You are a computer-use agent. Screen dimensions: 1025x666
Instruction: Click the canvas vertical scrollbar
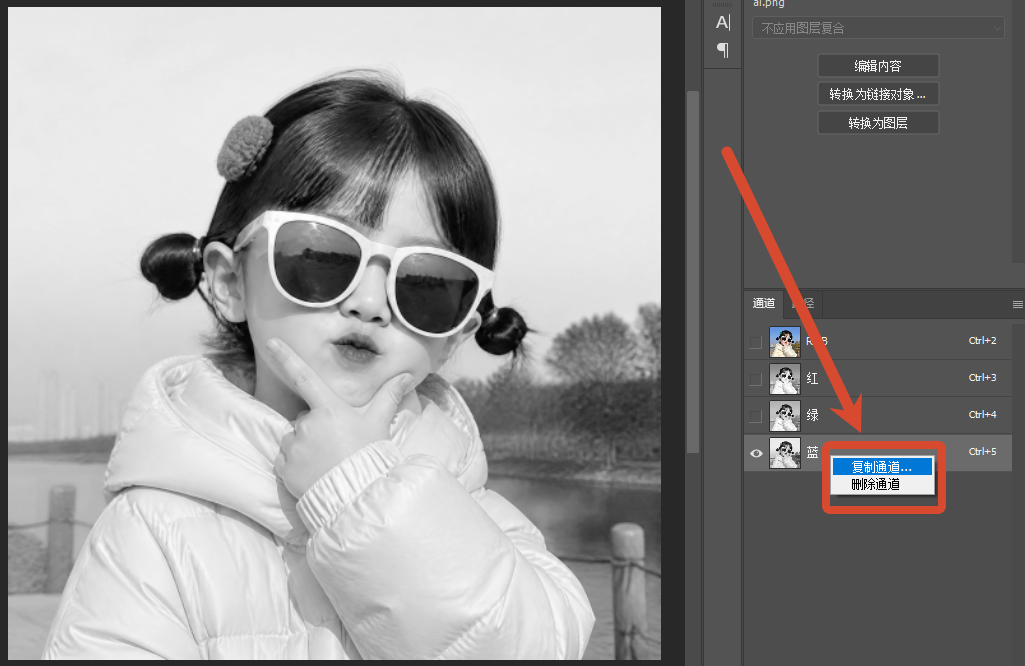(693, 271)
